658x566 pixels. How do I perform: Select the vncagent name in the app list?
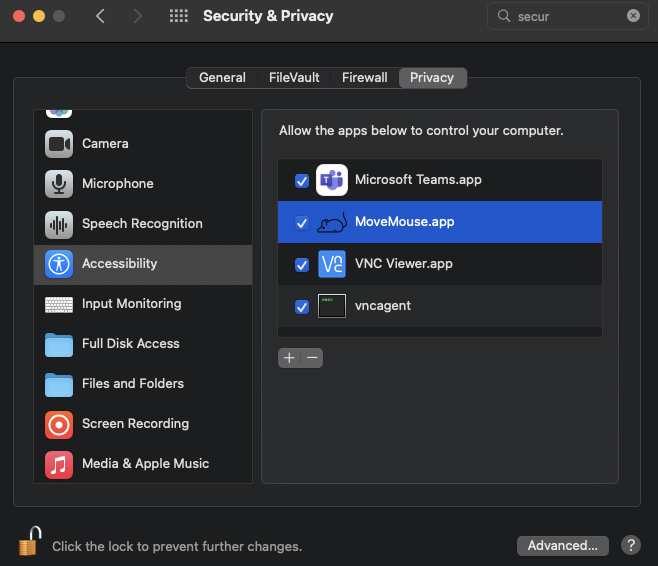383,306
